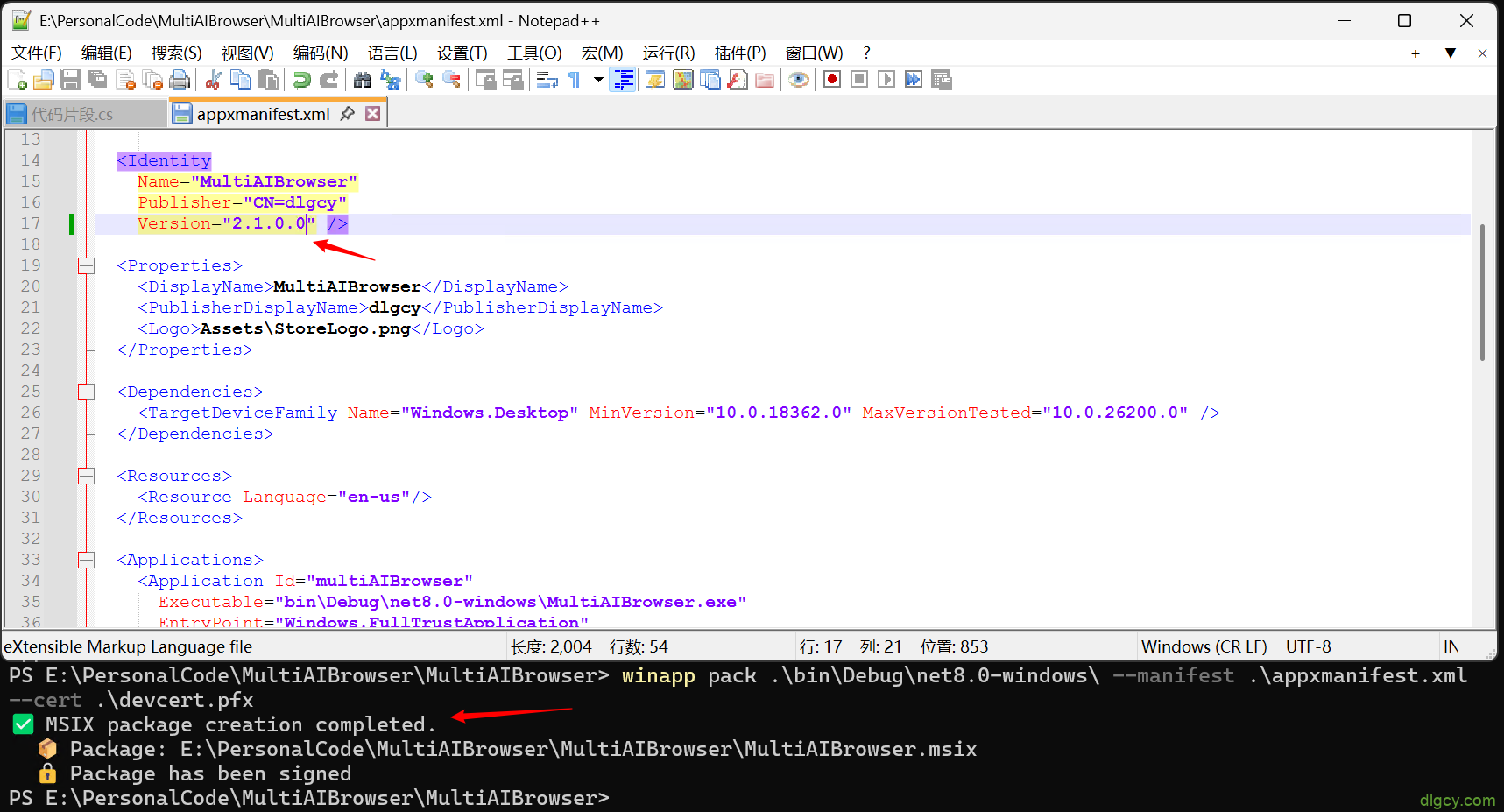Click the vertical scrollbar thumb in editor
Viewport: 1504px width, 812px height.
pyautogui.click(x=1481, y=293)
